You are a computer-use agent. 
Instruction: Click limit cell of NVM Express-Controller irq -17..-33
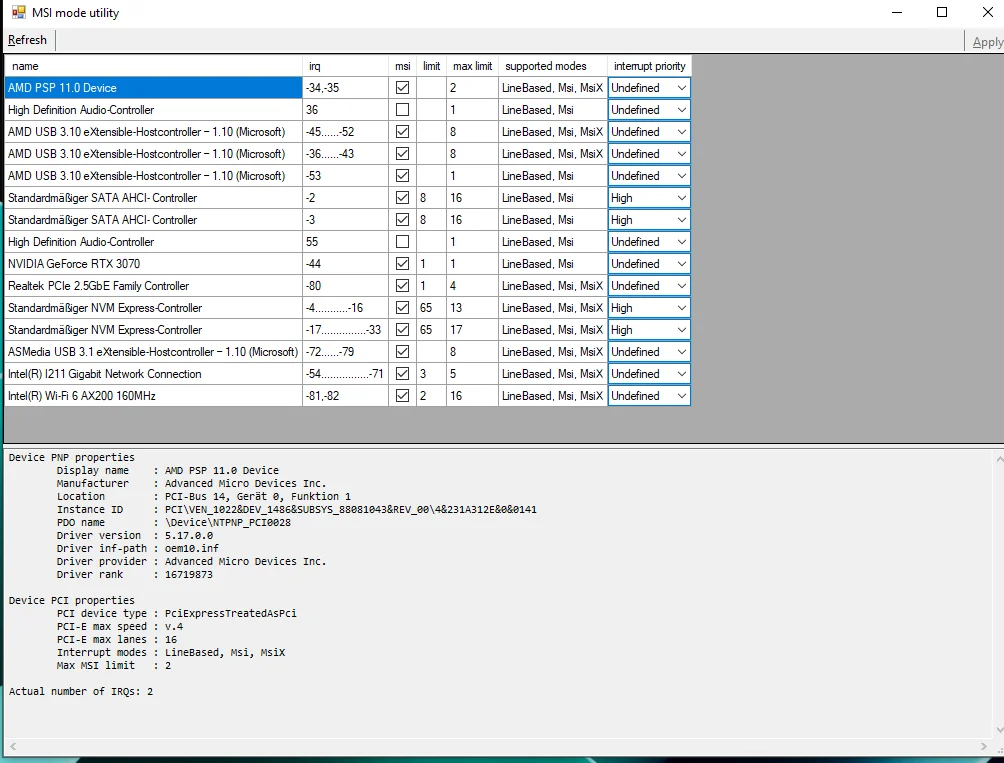tap(431, 330)
